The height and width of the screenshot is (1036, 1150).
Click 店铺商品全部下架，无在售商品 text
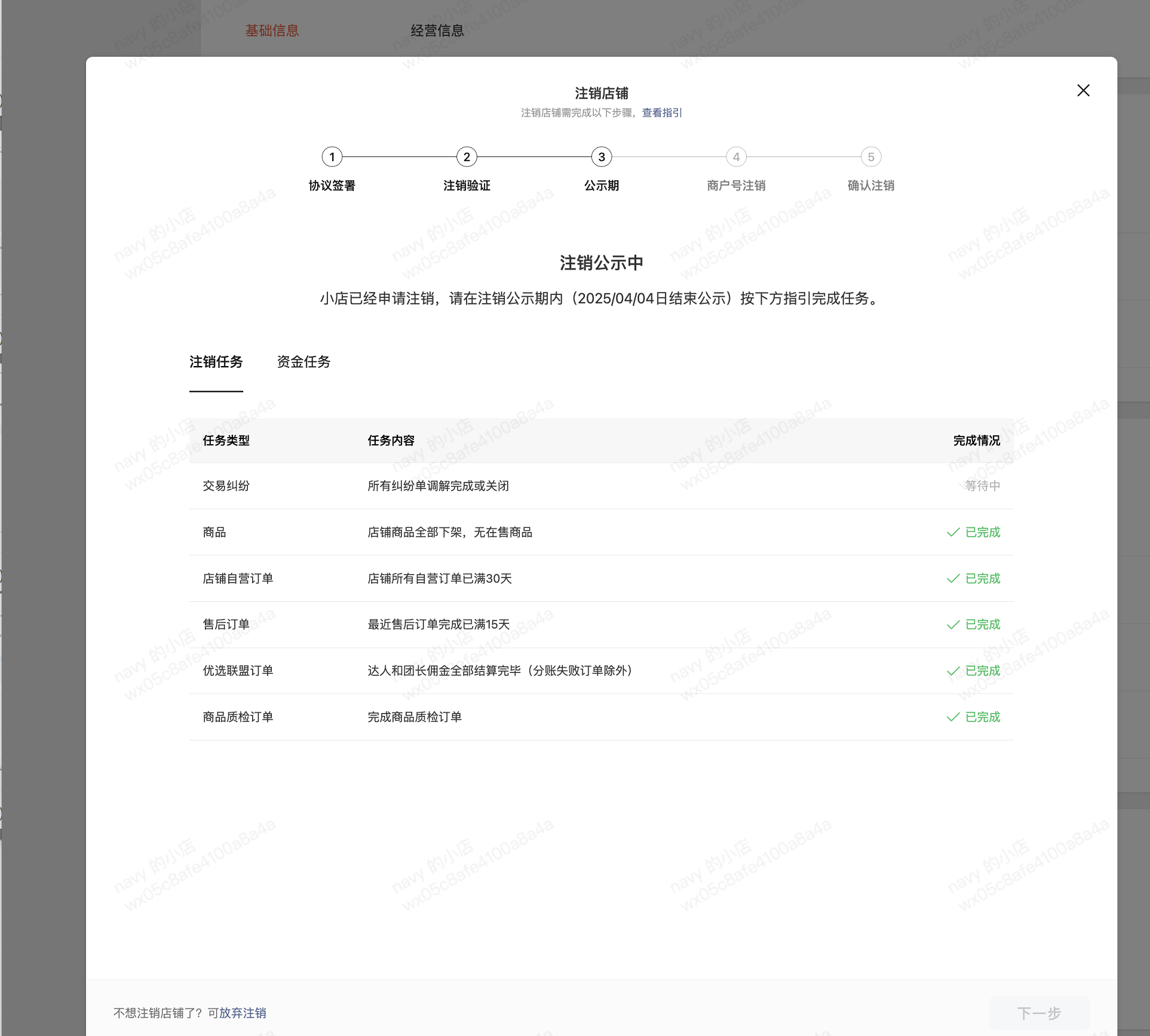450,532
